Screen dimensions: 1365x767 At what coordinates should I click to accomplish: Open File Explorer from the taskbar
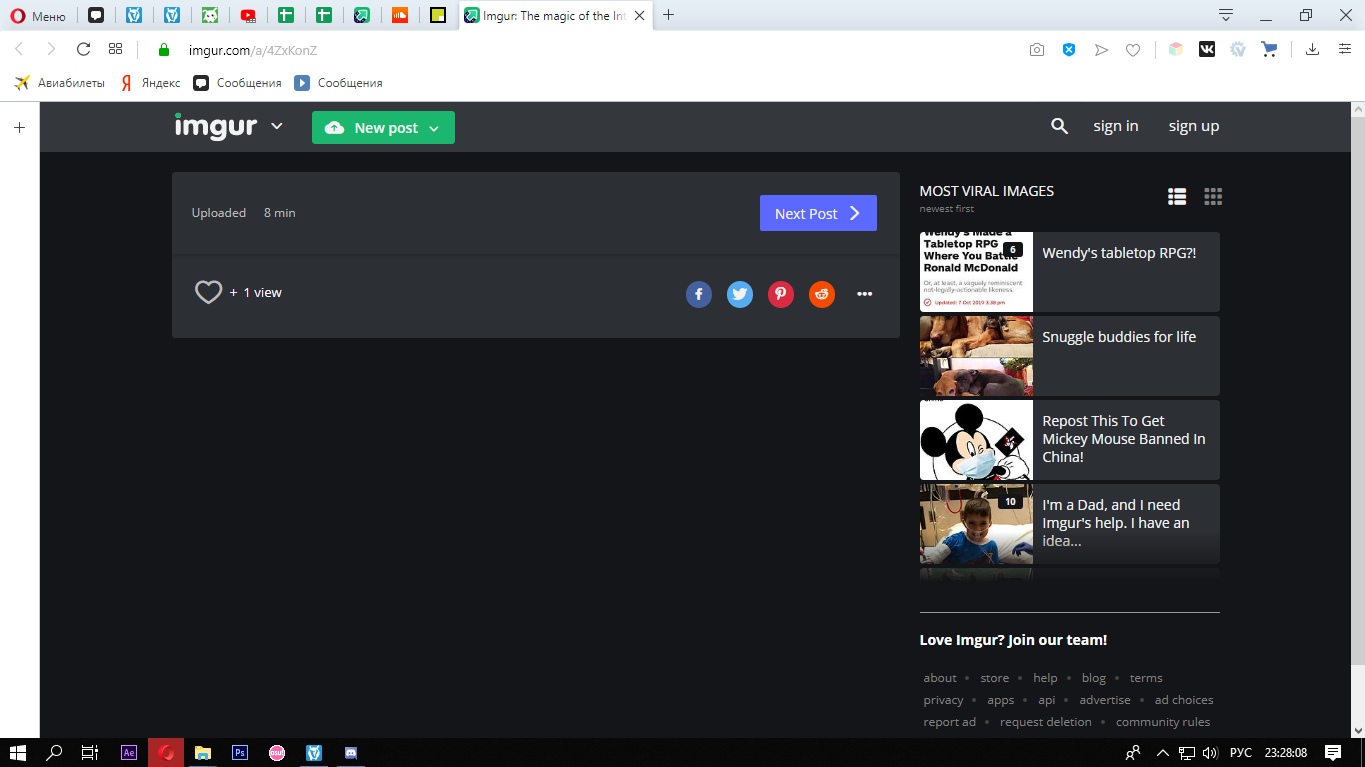pos(203,752)
